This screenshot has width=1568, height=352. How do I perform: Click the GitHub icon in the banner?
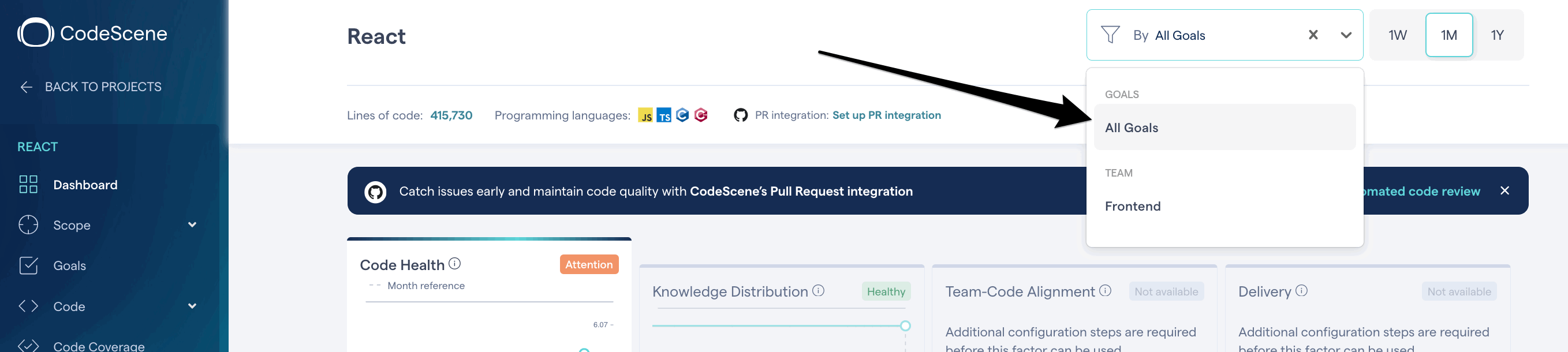click(x=376, y=192)
